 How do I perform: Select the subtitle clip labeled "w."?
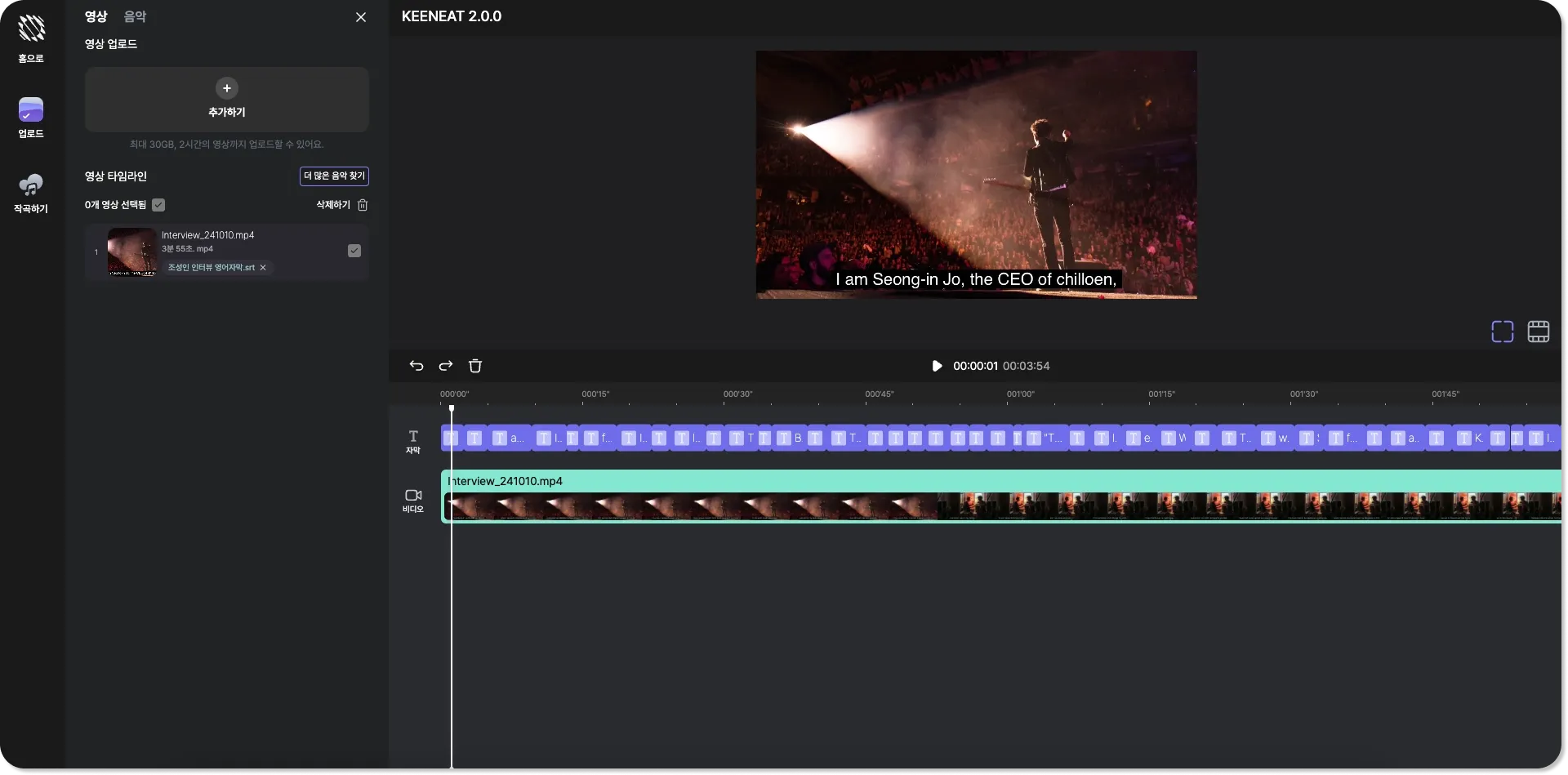tap(1276, 439)
